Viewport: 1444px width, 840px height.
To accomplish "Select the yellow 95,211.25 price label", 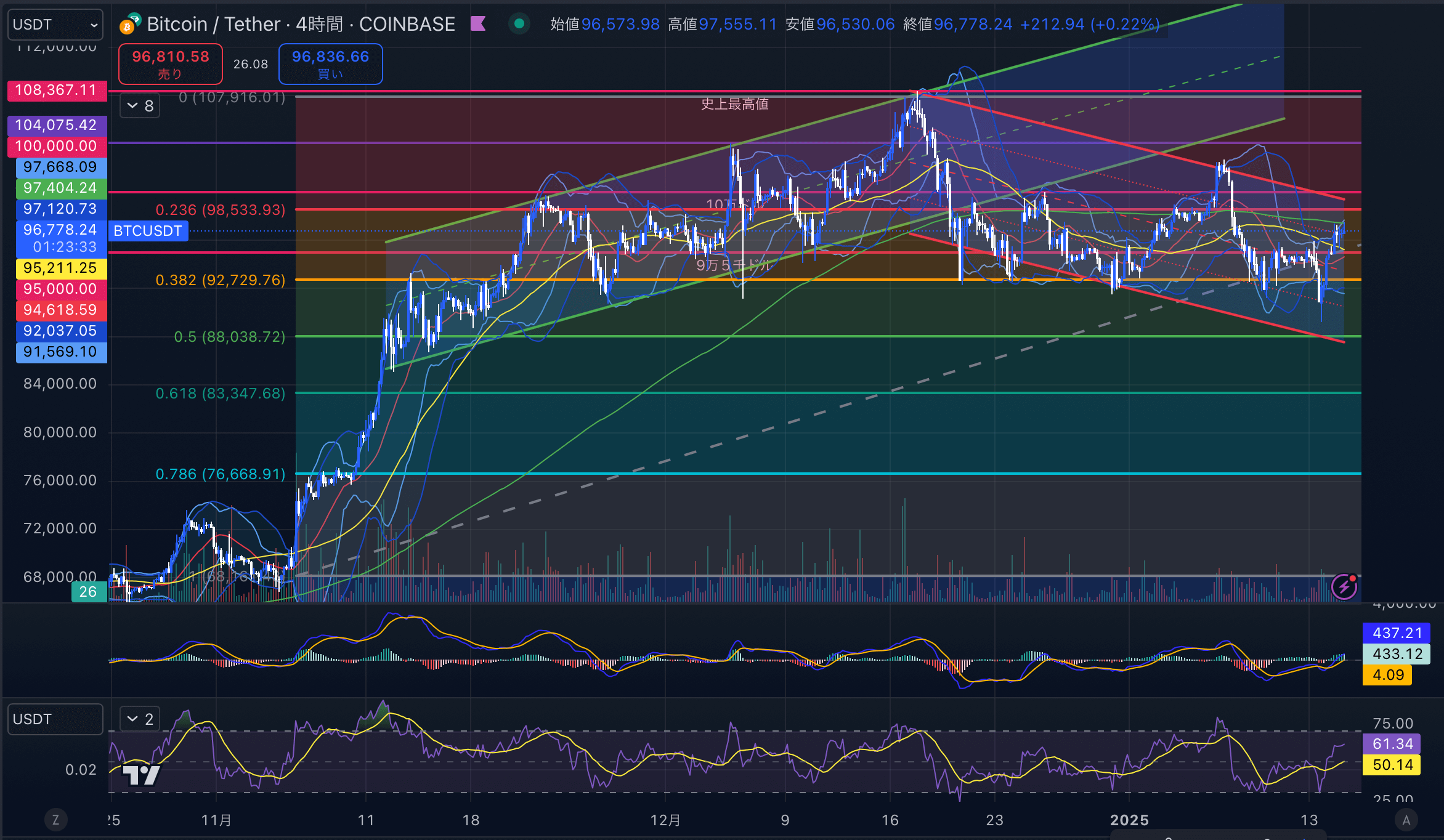I will coord(61,268).
